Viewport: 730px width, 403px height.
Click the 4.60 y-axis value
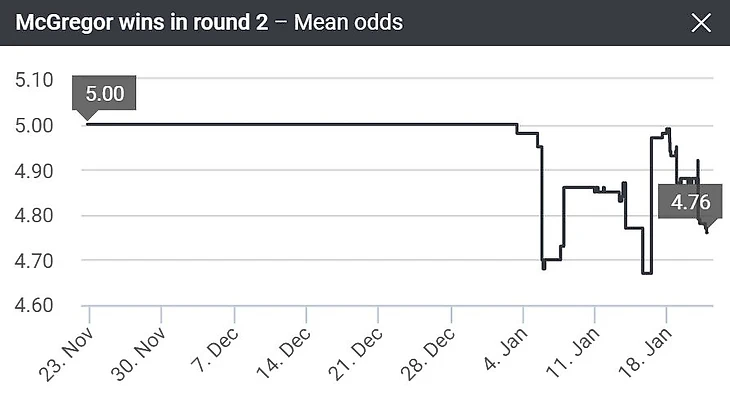[x=35, y=305]
